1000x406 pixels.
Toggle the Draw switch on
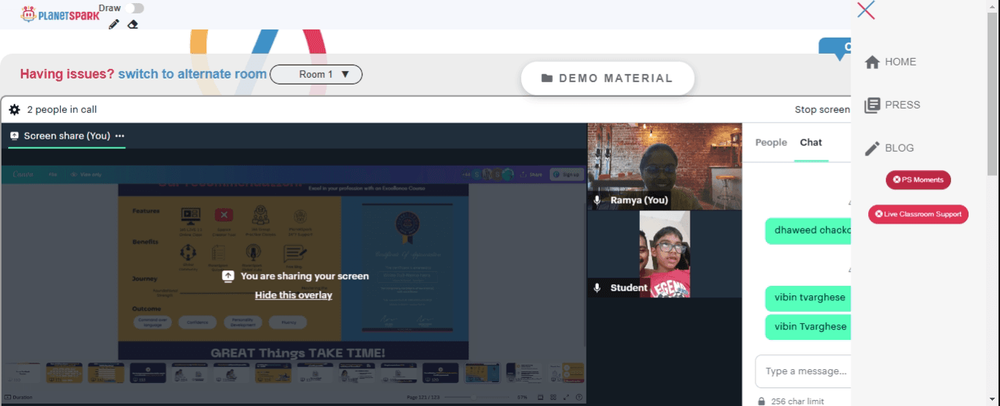(x=134, y=8)
